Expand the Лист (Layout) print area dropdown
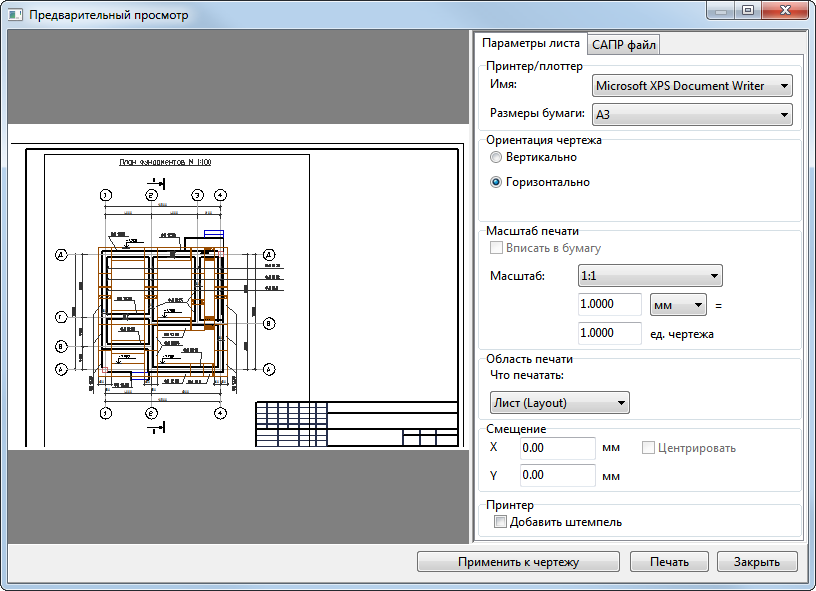The height and width of the screenshot is (591, 816). coord(559,403)
